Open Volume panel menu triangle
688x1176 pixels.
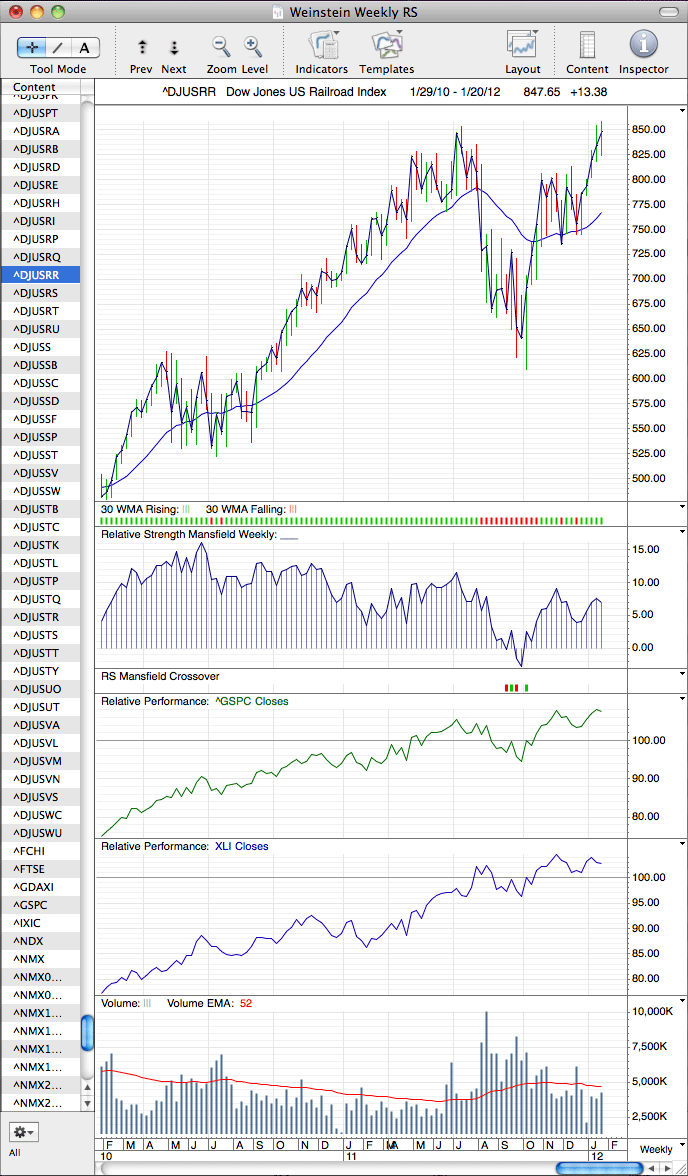(682, 1000)
